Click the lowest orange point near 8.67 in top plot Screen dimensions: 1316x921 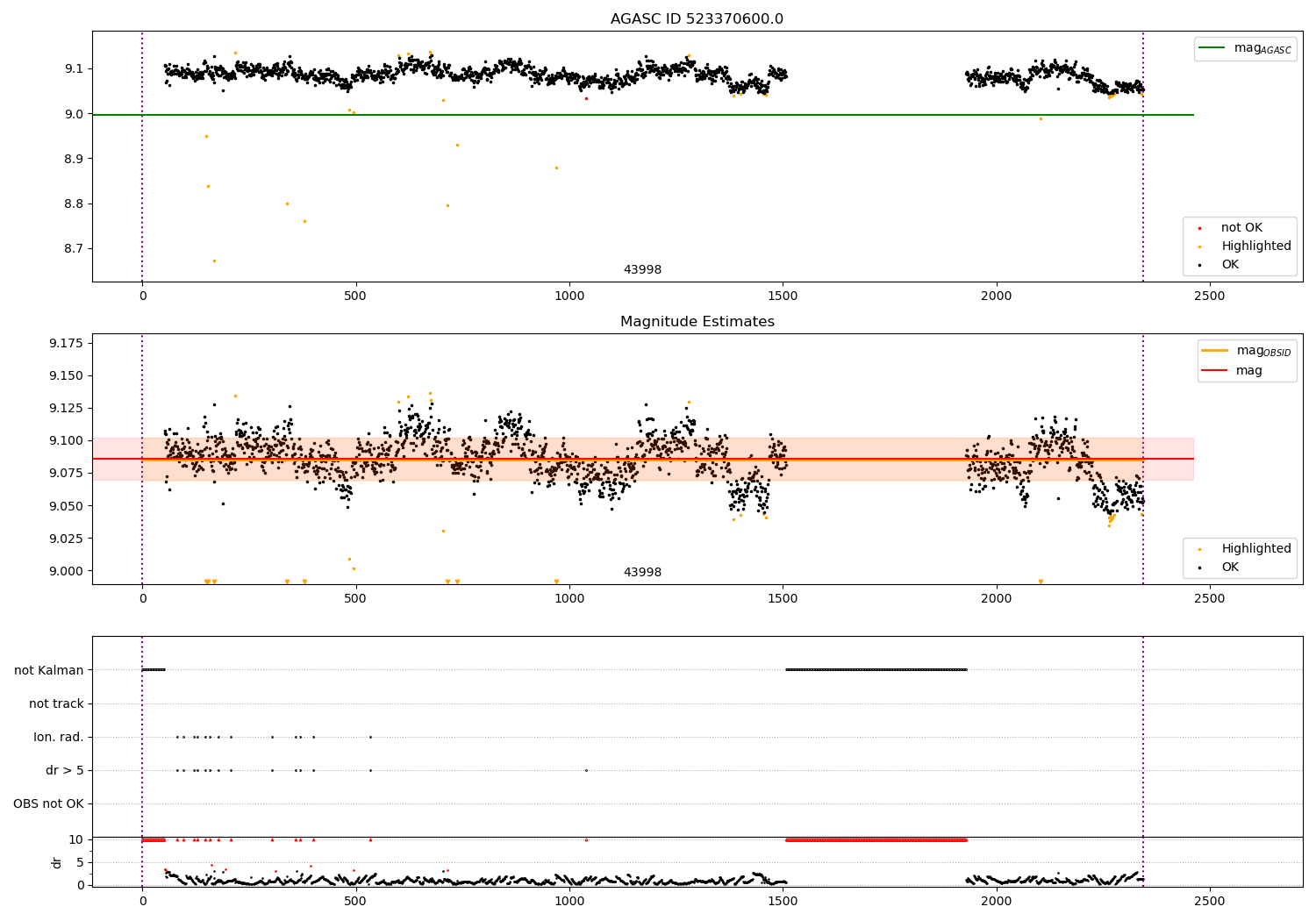pyautogui.click(x=214, y=261)
